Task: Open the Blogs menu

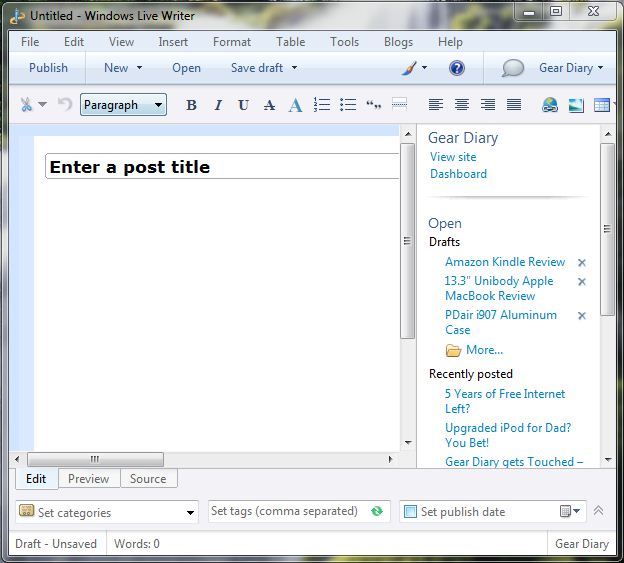Action: (x=398, y=42)
